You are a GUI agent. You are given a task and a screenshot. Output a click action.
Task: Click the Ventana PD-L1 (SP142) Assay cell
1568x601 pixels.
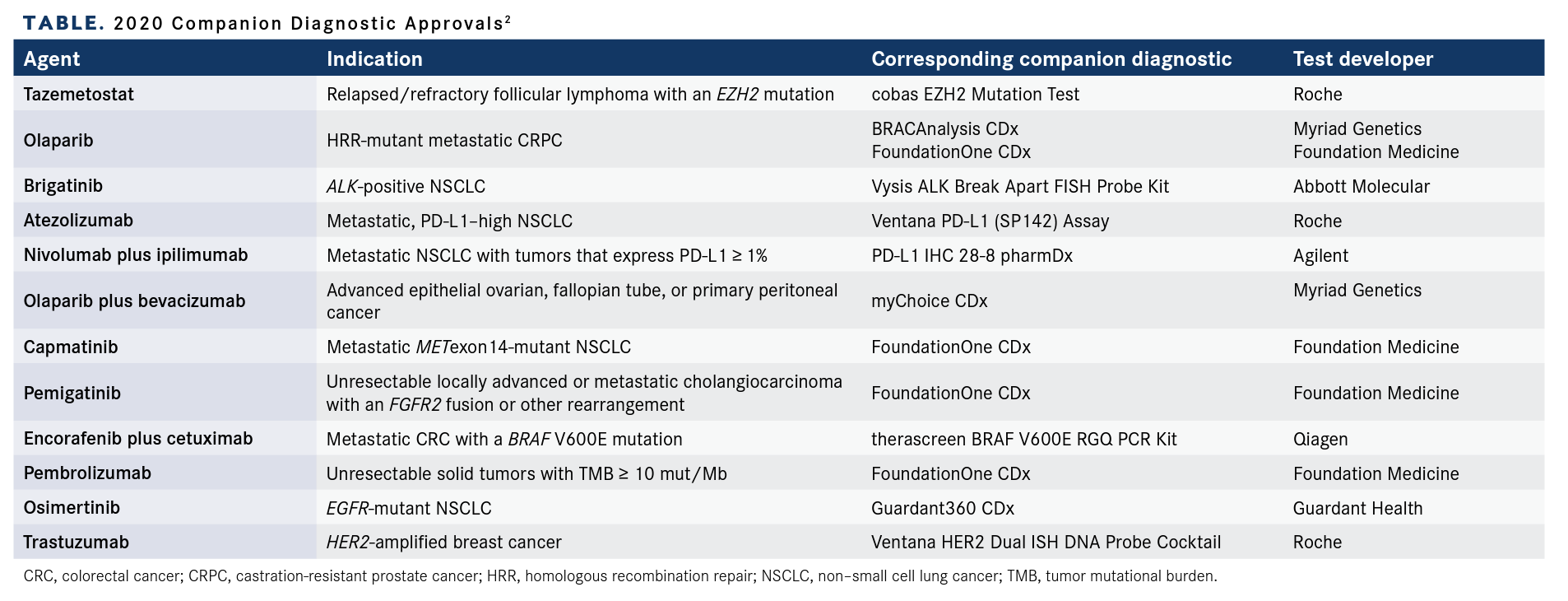click(x=990, y=221)
